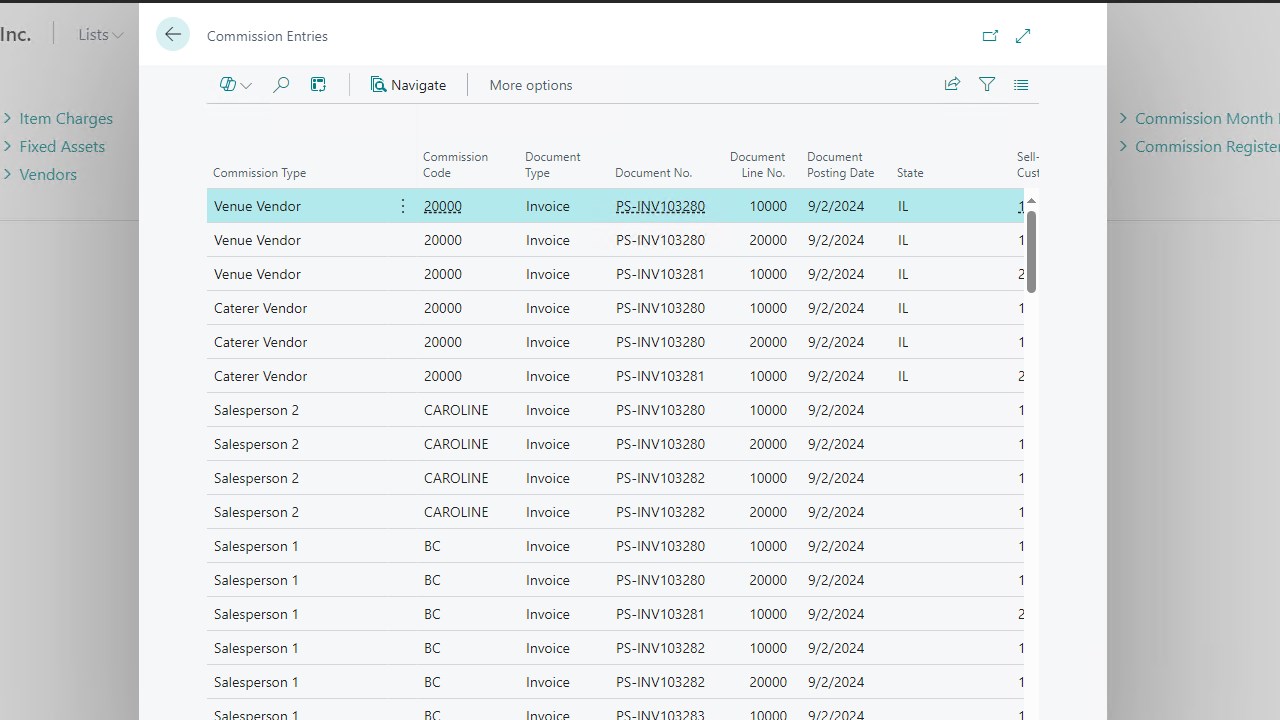This screenshot has height=720, width=1280.
Task: Click the back arrow button
Action: [173, 35]
